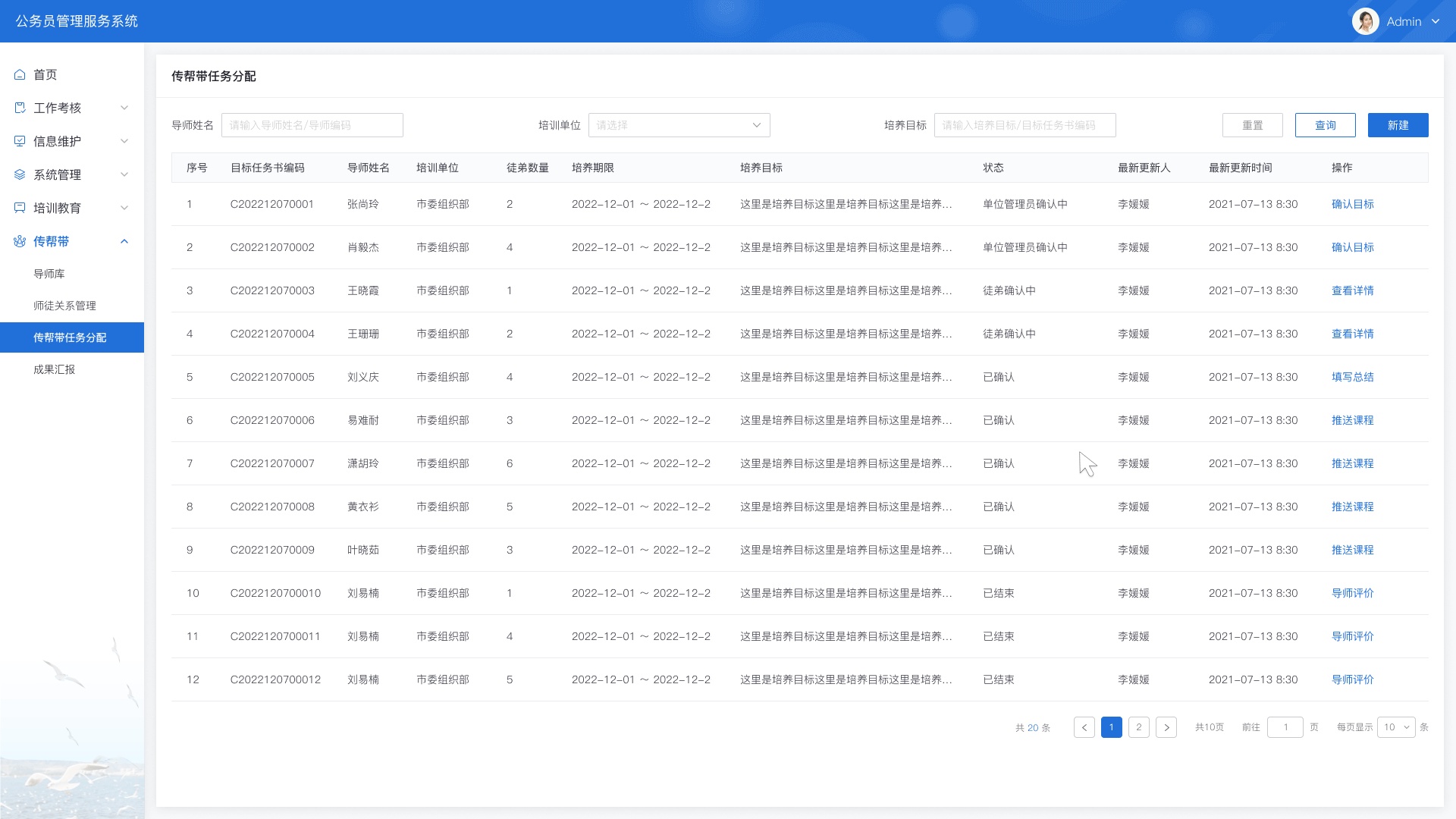The height and width of the screenshot is (819, 1456).
Task: Open the 导师库 submenu item
Action: (x=49, y=274)
